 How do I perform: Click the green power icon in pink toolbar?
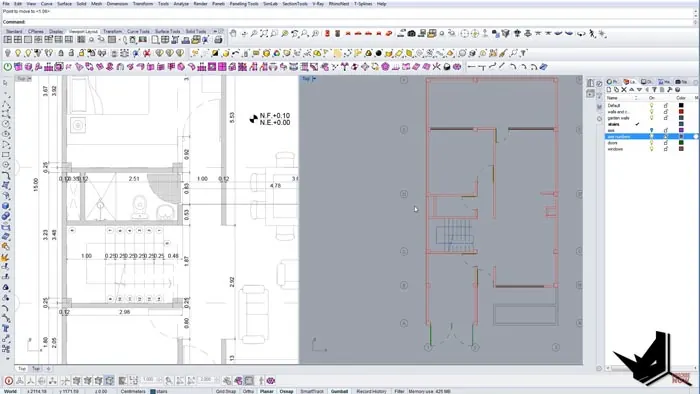pos(8,67)
